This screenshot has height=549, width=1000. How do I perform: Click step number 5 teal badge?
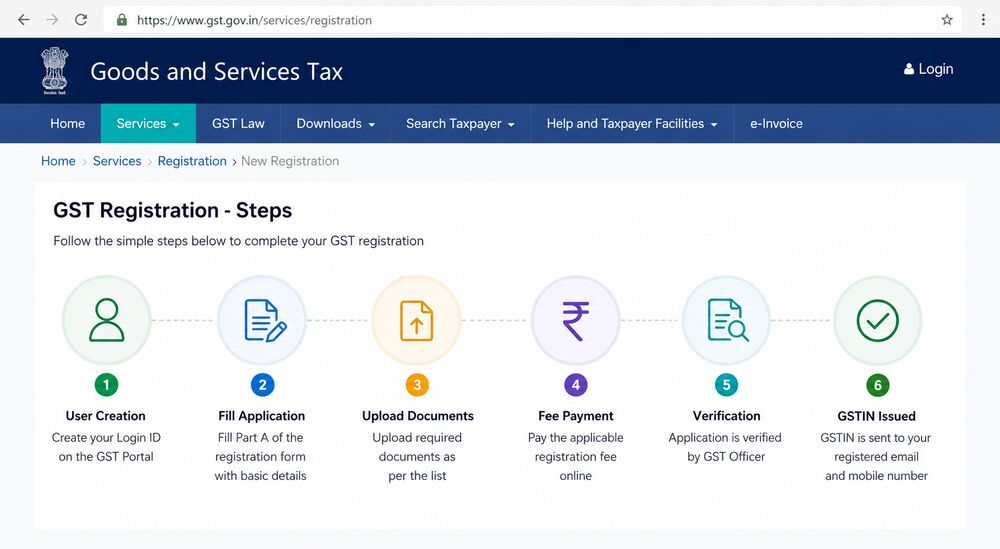tap(726, 384)
